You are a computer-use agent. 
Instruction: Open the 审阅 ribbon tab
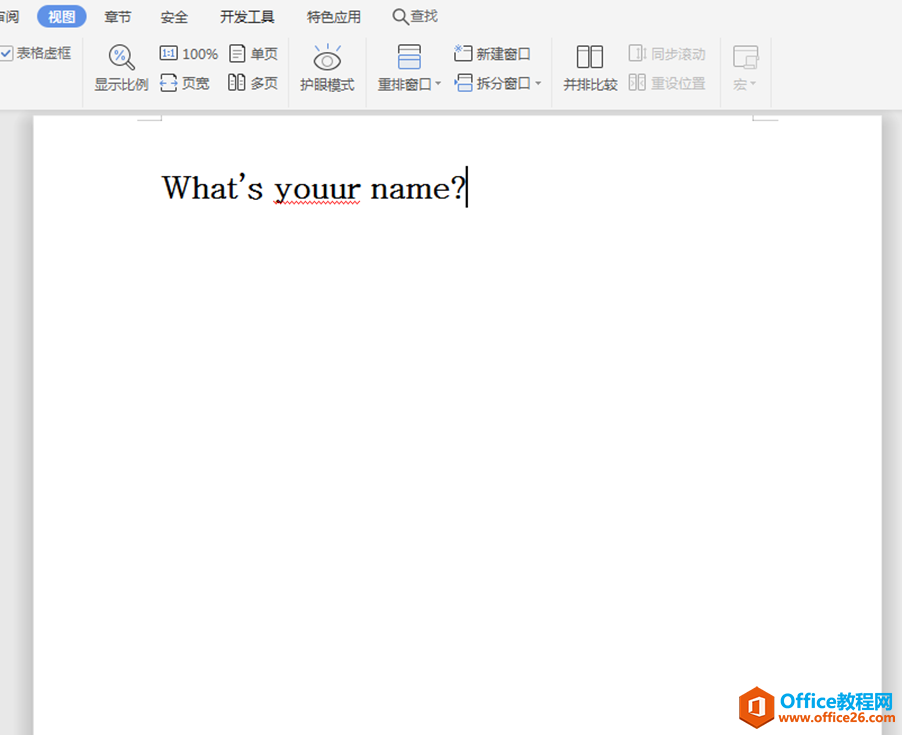point(9,17)
